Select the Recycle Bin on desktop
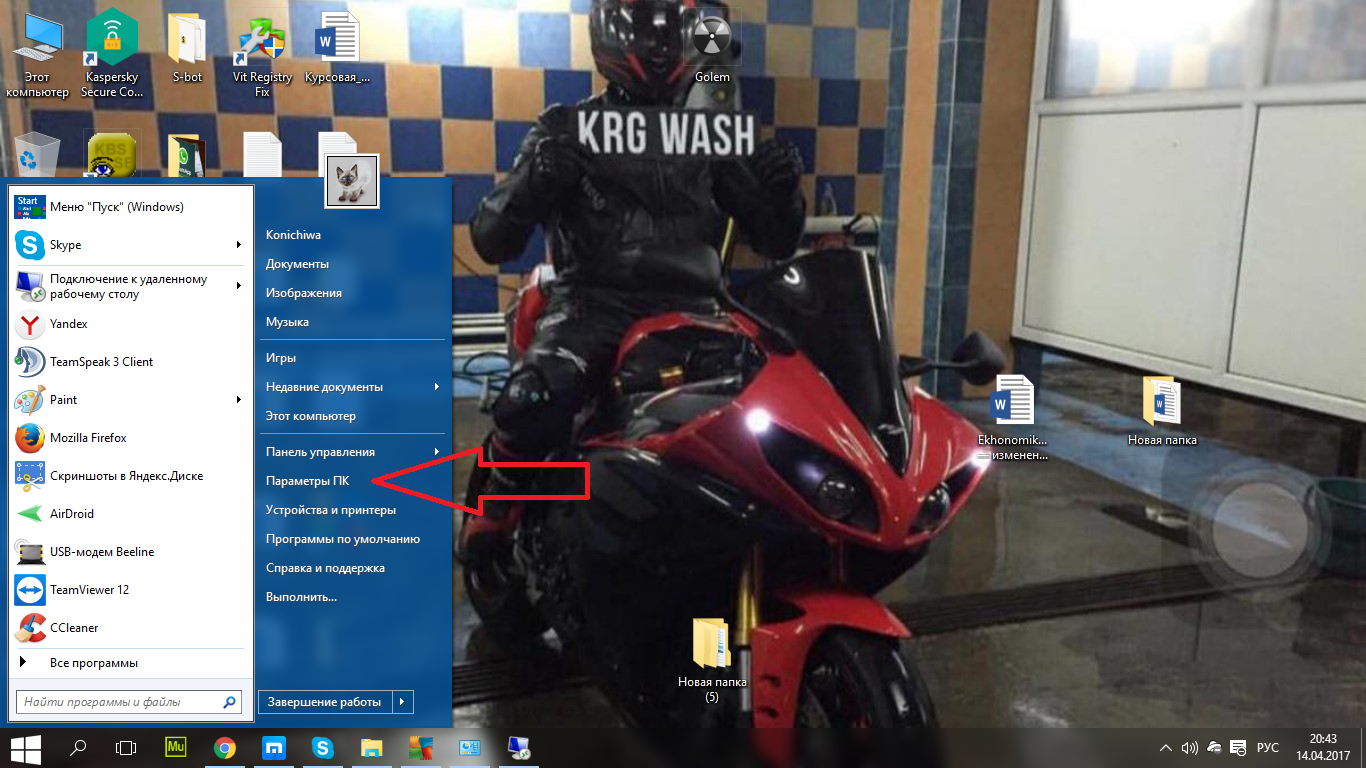The width and height of the screenshot is (1366, 768). point(38,155)
